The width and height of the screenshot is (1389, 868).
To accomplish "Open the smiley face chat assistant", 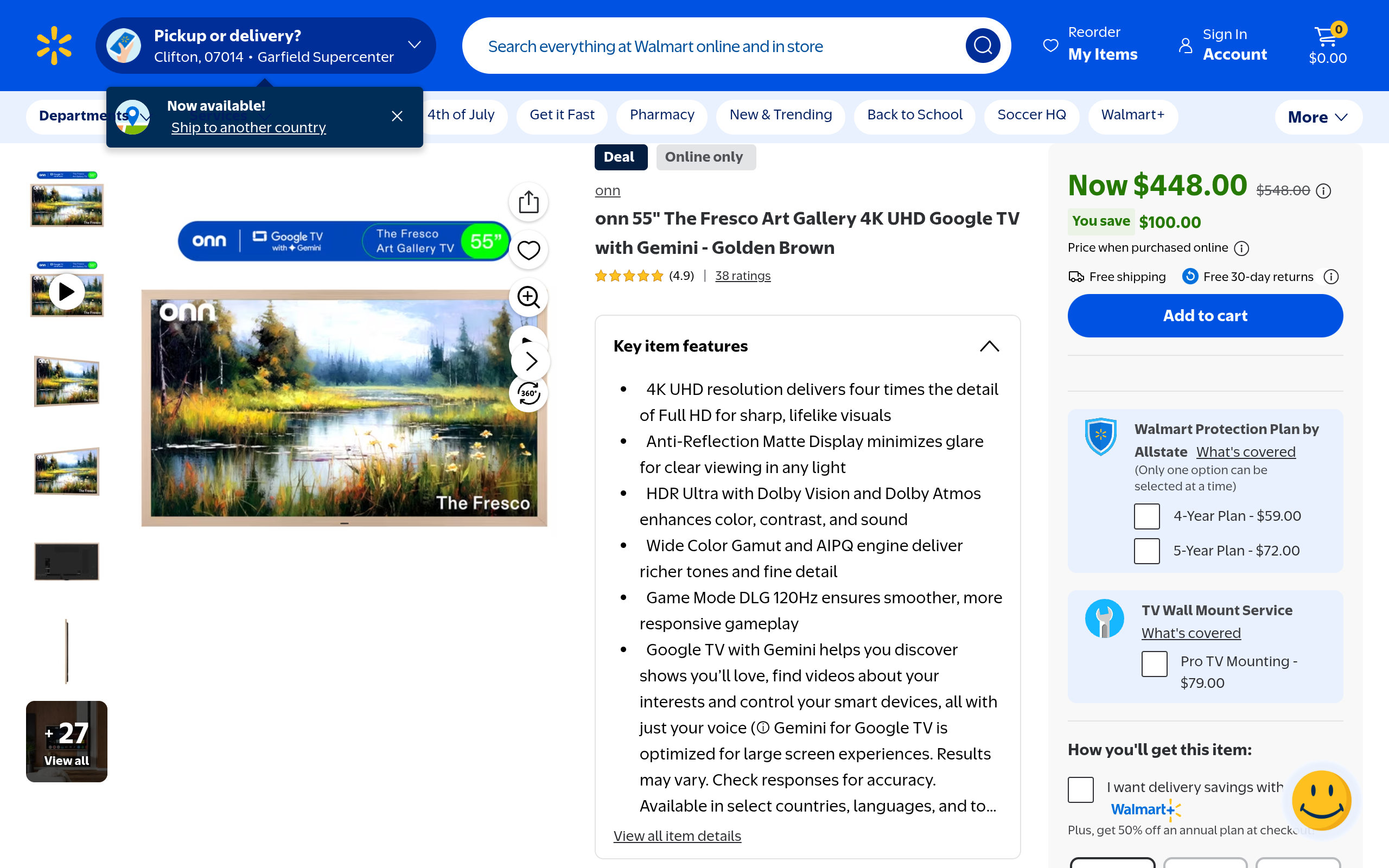I will (x=1321, y=800).
